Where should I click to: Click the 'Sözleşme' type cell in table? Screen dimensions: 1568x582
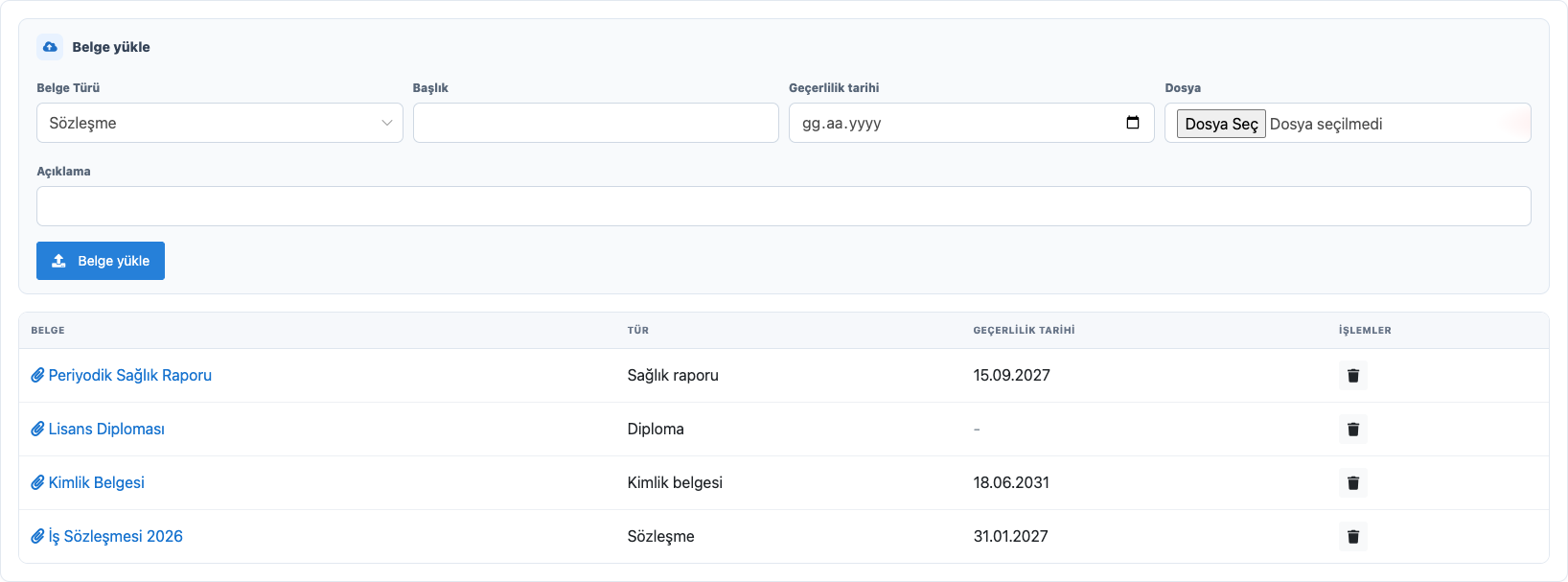(x=660, y=536)
